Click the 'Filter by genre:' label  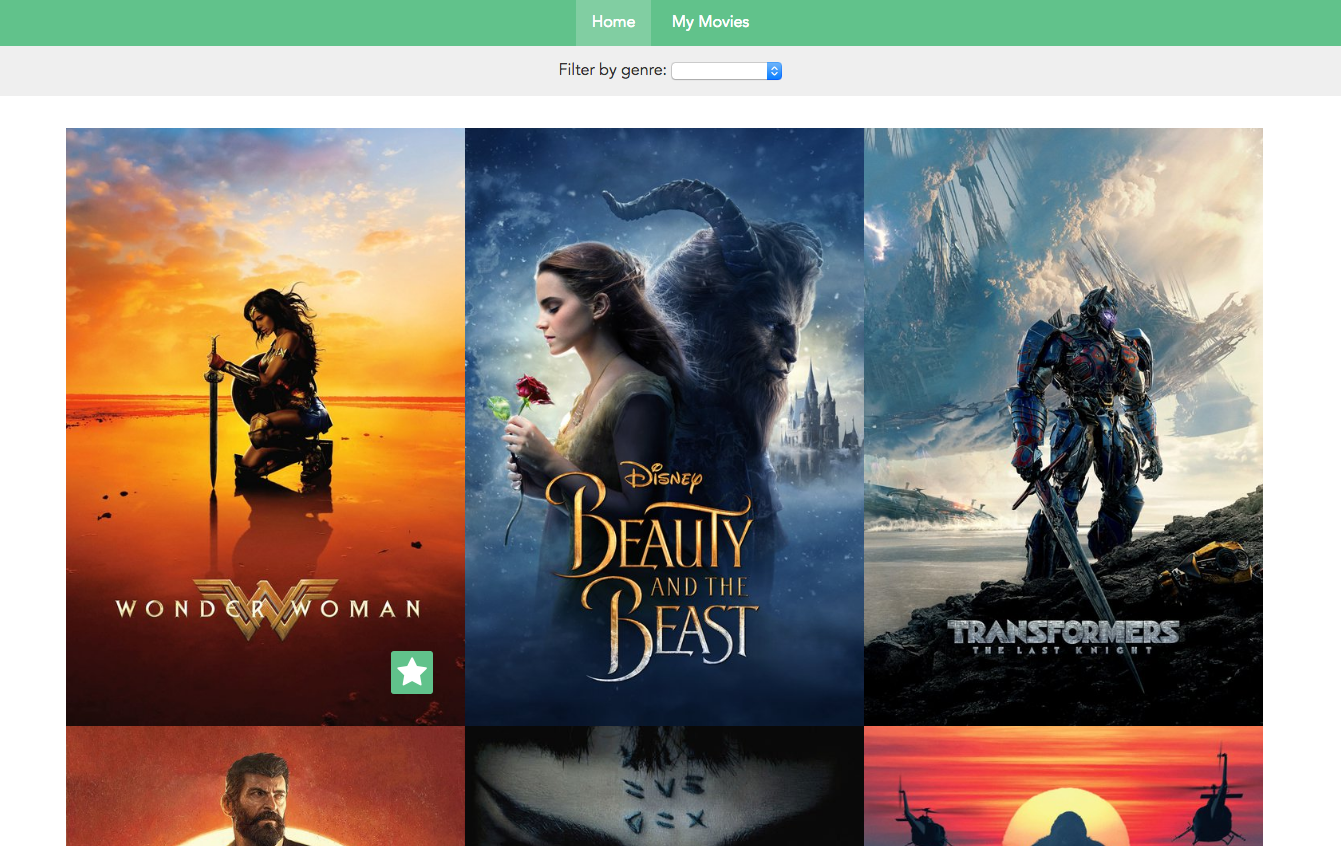[x=612, y=70]
